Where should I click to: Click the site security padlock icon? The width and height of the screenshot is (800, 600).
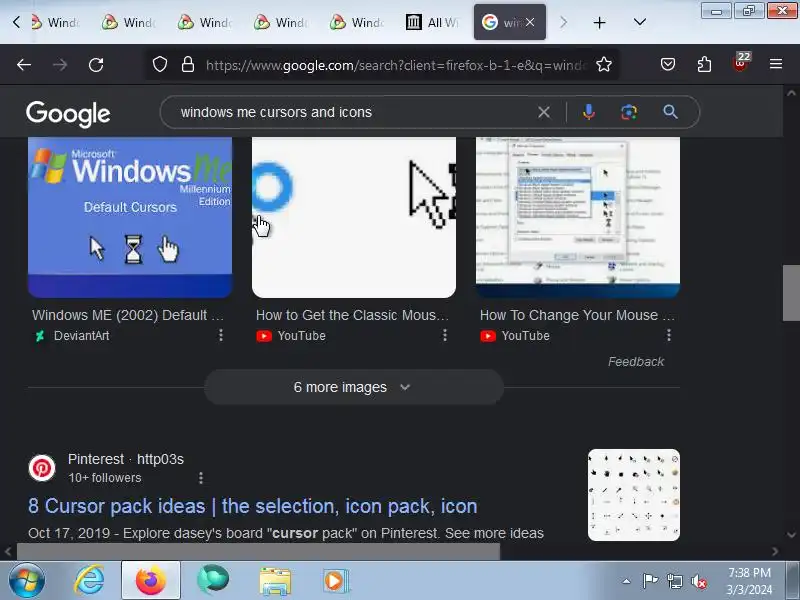(x=188, y=64)
